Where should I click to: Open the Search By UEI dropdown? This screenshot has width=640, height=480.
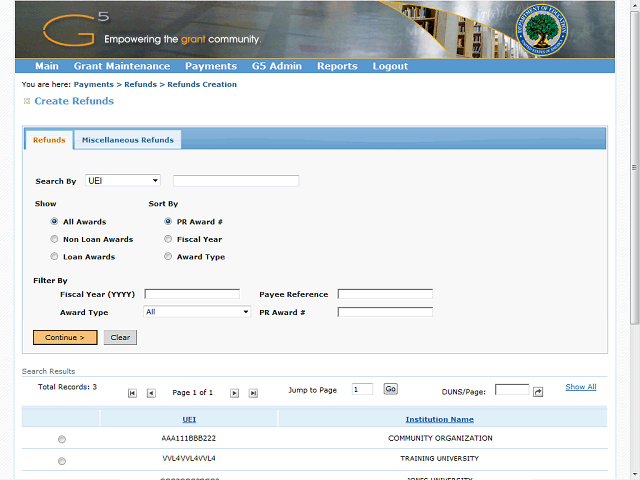click(x=123, y=181)
